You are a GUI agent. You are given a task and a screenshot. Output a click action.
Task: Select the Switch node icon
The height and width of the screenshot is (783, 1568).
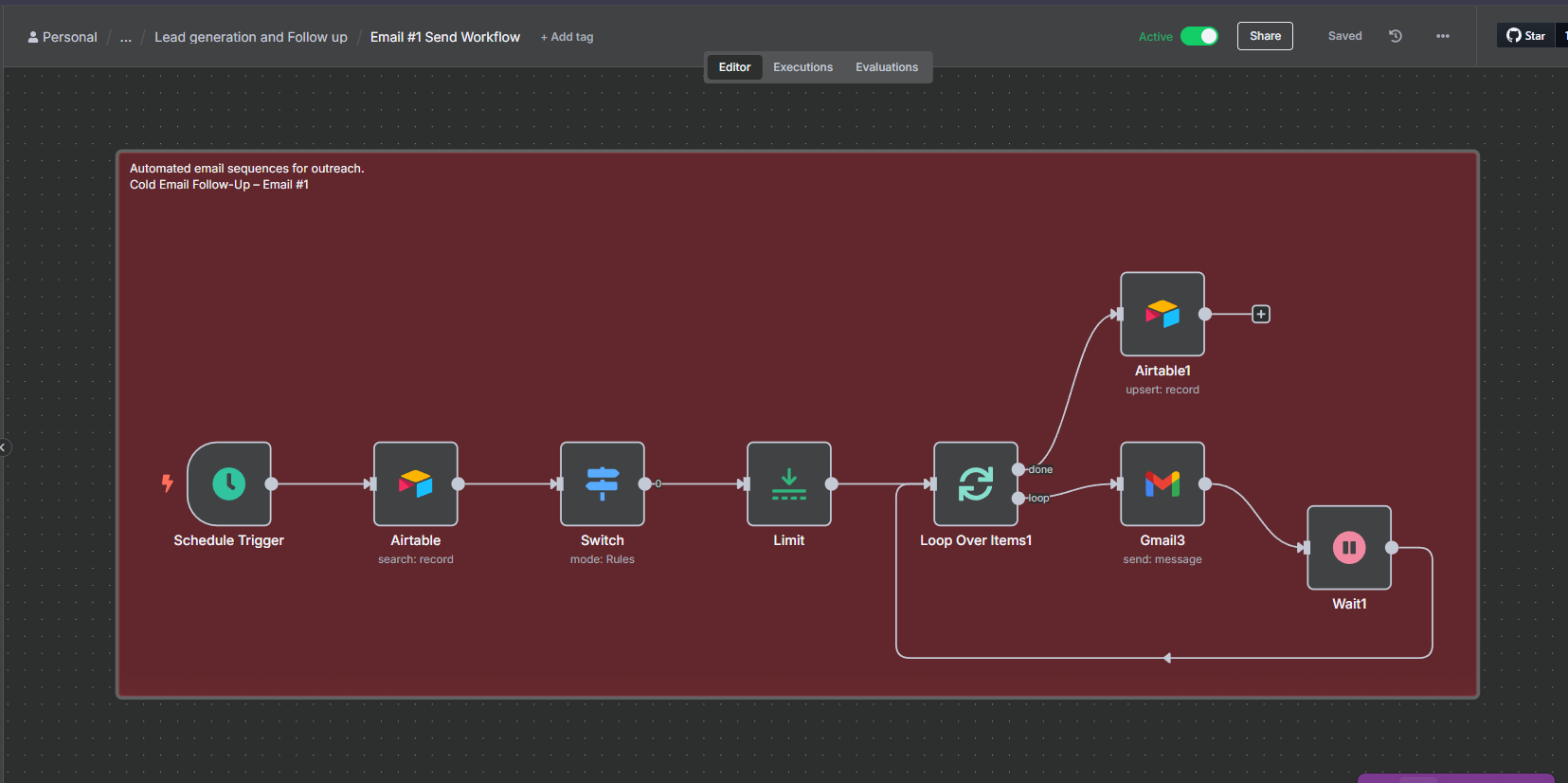click(x=603, y=483)
